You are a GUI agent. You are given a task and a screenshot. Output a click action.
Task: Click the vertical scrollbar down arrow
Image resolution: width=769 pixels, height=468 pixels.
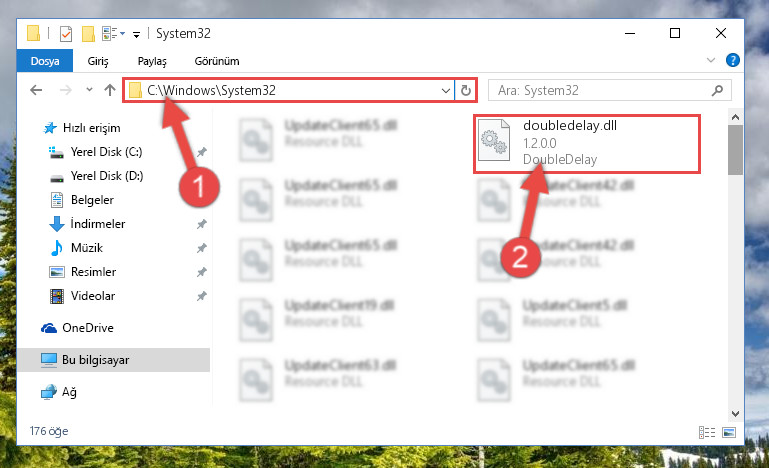point(735,414)
